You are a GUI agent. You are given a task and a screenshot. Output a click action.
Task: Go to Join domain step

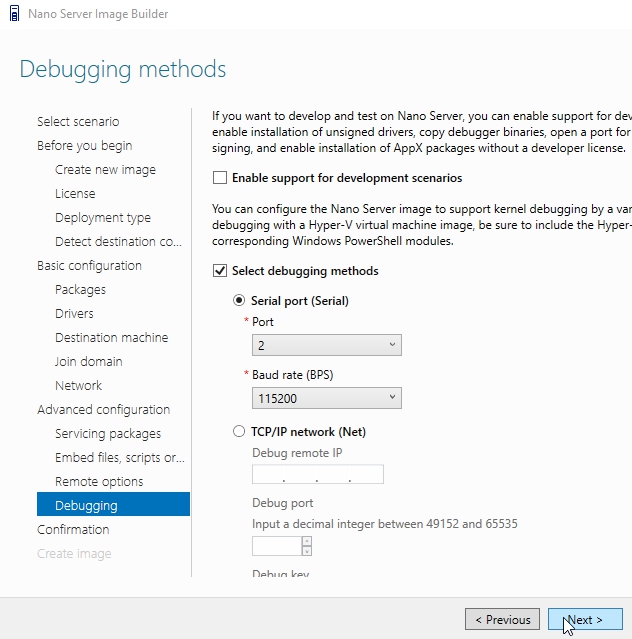pos(88,361)
